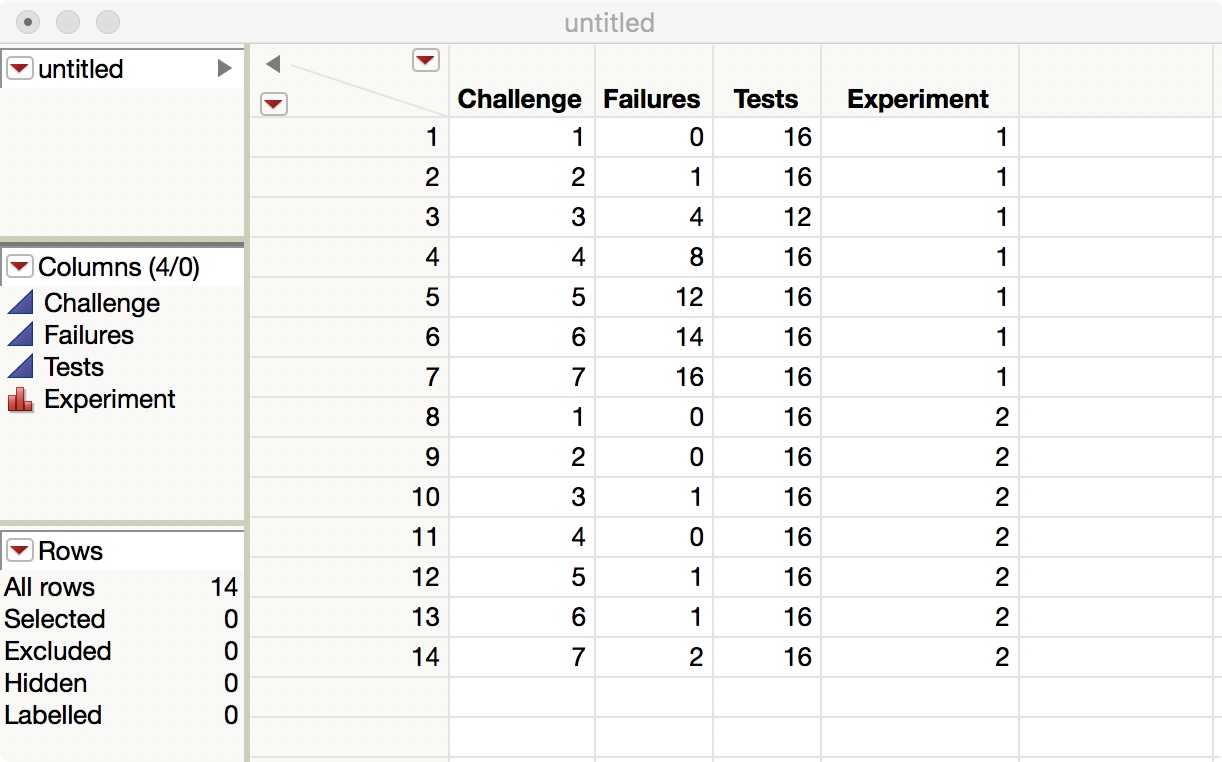
Task: Click the continuous icon beside Tests column
Action: click(20, 367)
